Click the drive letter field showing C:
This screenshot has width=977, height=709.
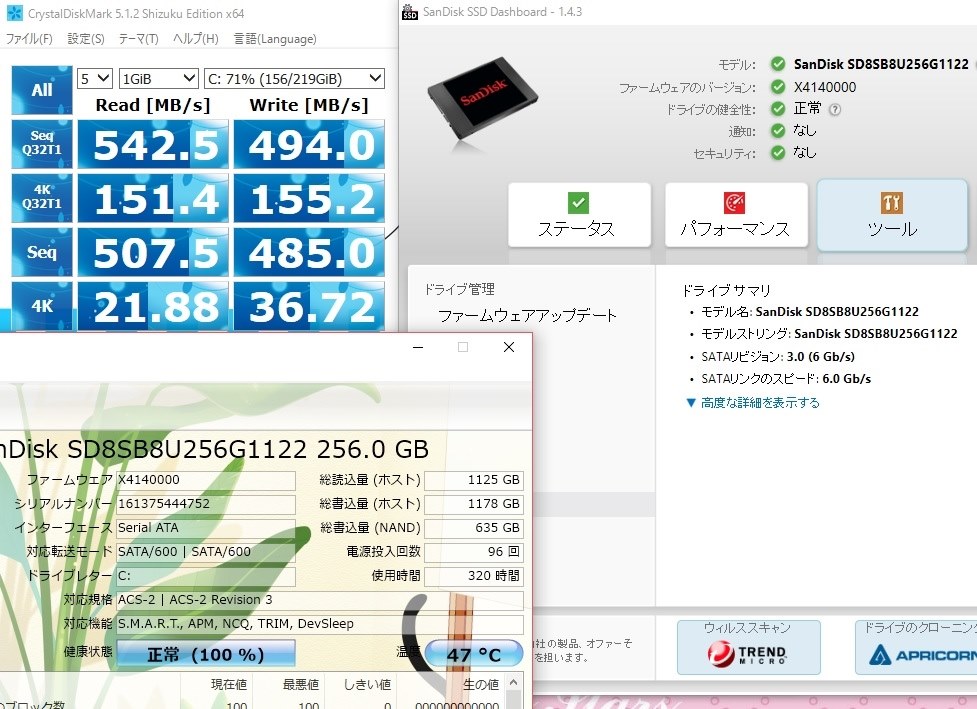point(206,576)
